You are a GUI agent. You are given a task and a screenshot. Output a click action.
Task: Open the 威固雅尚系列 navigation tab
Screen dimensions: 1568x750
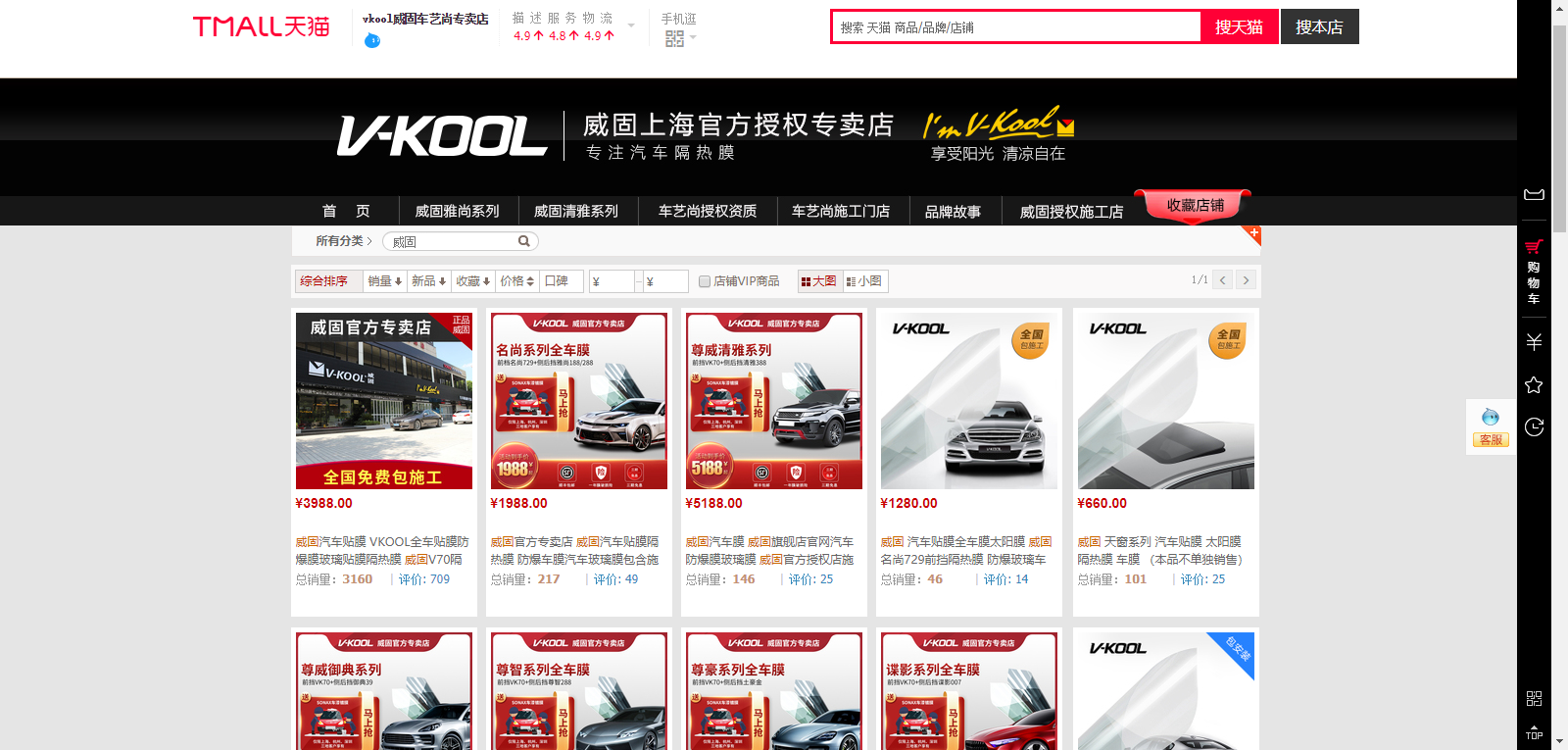click(x=457, y=211)
